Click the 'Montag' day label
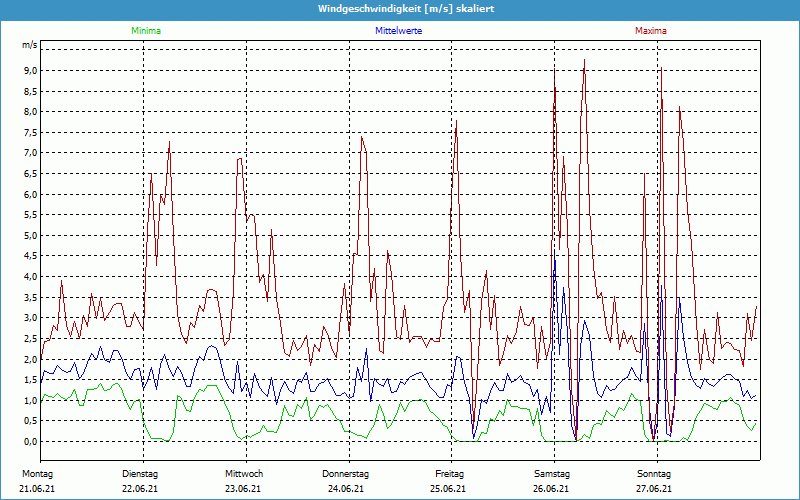800x500 pixels. [x=37, y=474]
